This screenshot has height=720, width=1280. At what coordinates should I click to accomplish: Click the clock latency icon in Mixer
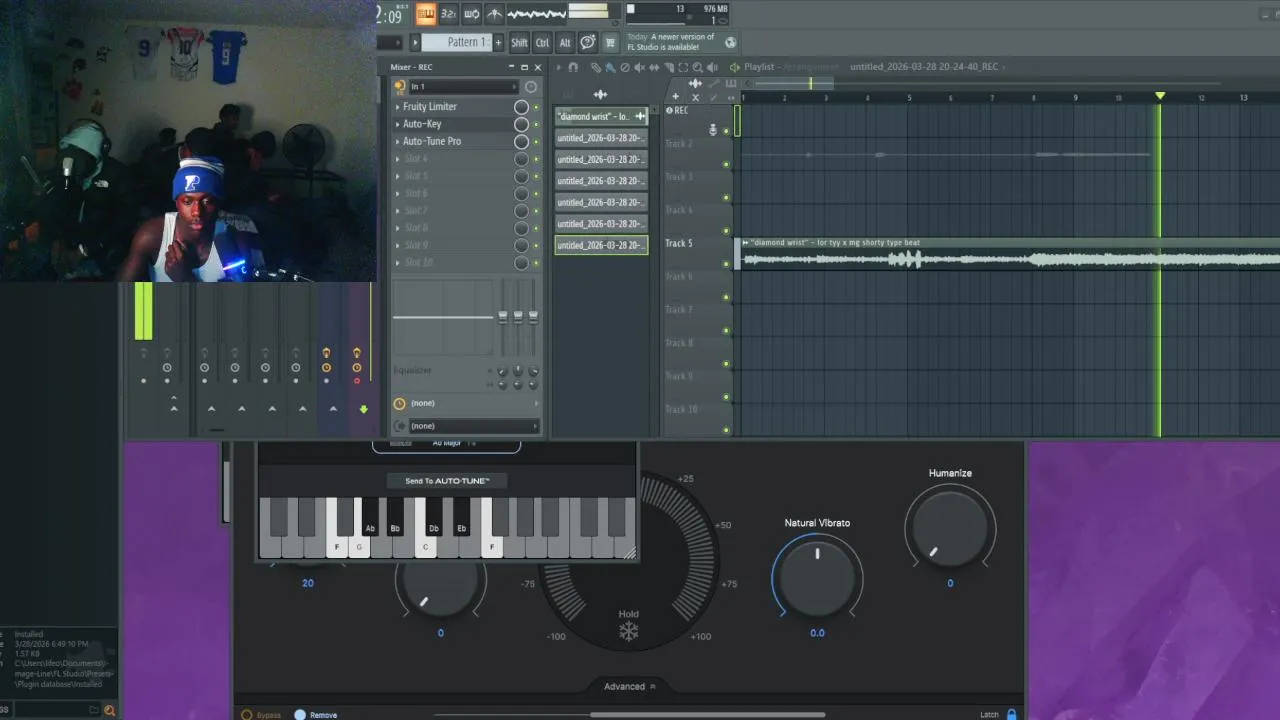[x=399, y=403]
